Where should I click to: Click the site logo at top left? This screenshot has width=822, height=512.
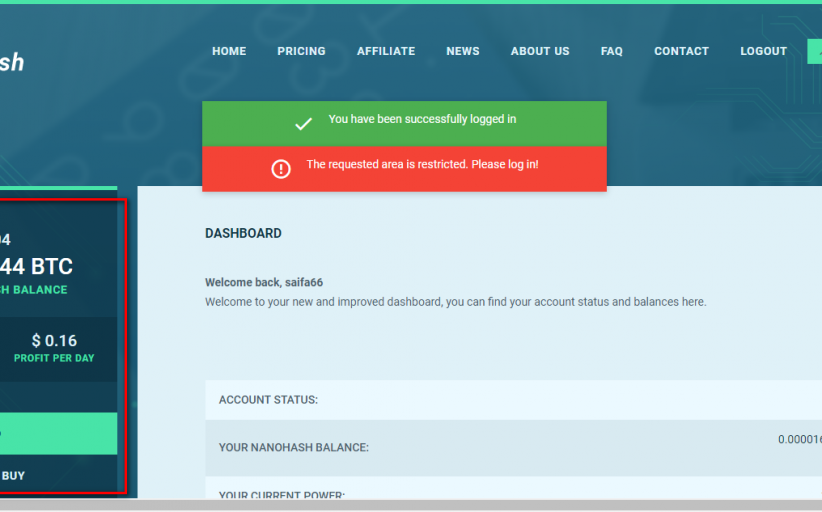pyautogui.click(x=12, y=62)
